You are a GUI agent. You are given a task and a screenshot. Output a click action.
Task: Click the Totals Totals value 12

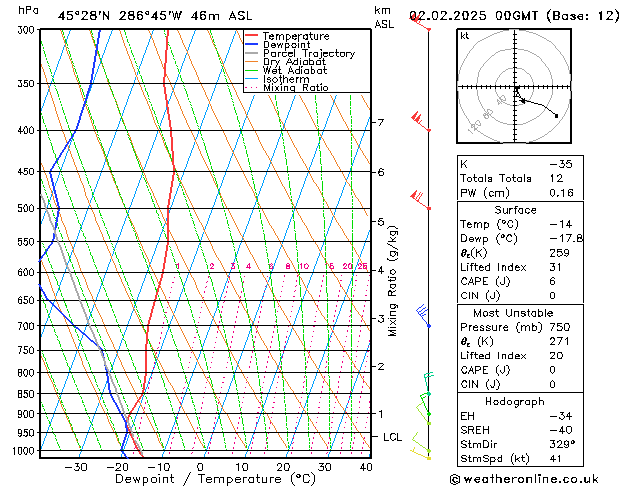coord(556,178)
